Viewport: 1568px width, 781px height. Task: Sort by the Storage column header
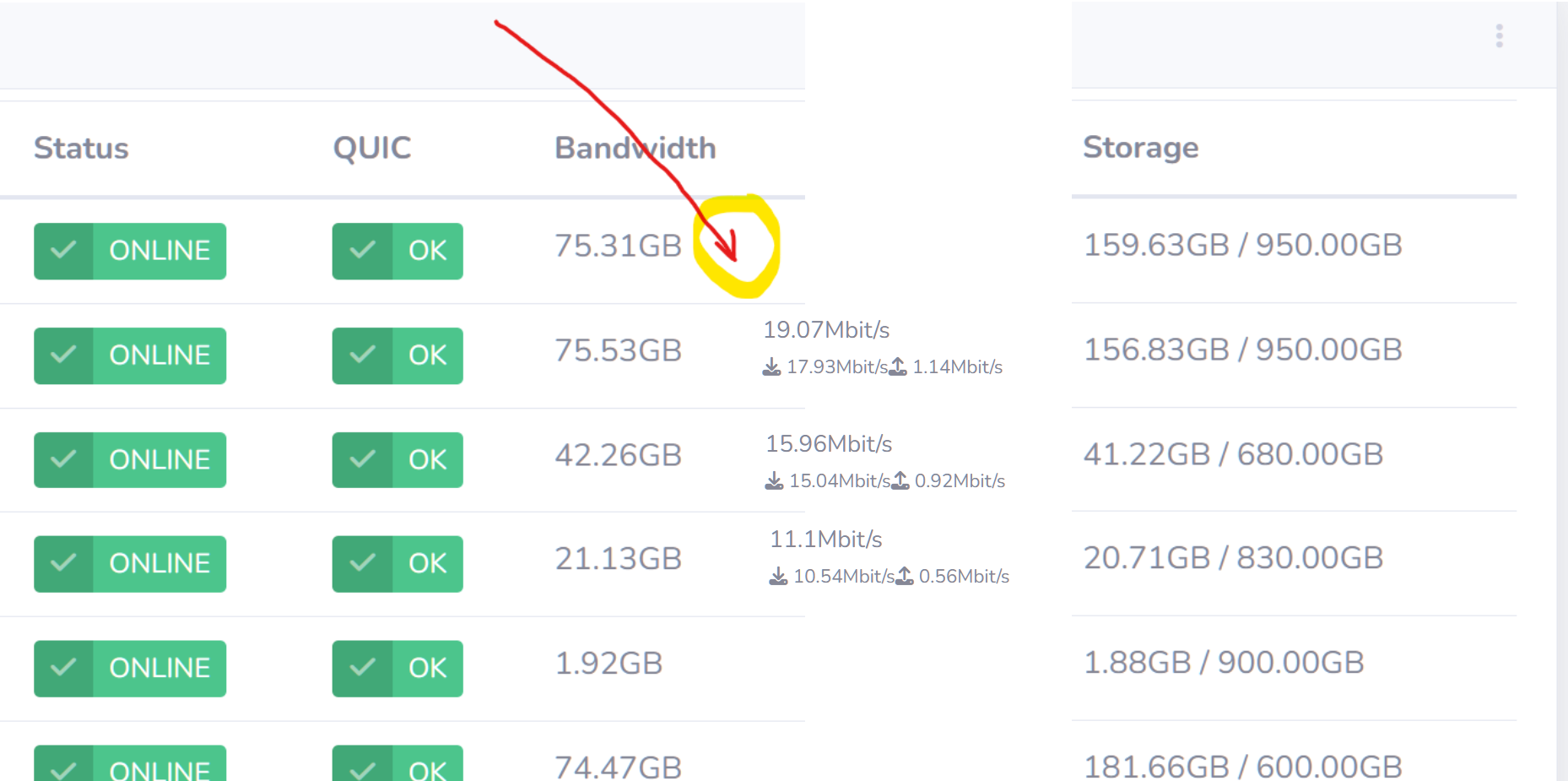coord(1140,147)
